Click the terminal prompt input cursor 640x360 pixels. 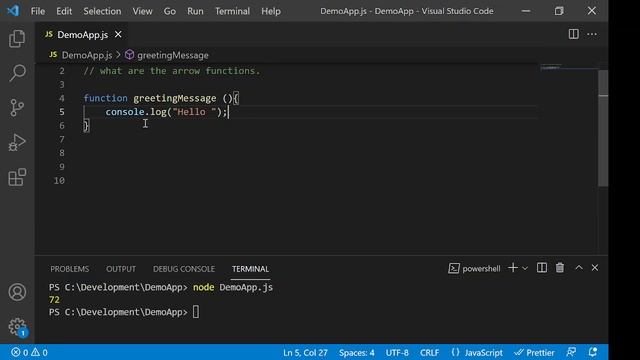tap(196, 312)
